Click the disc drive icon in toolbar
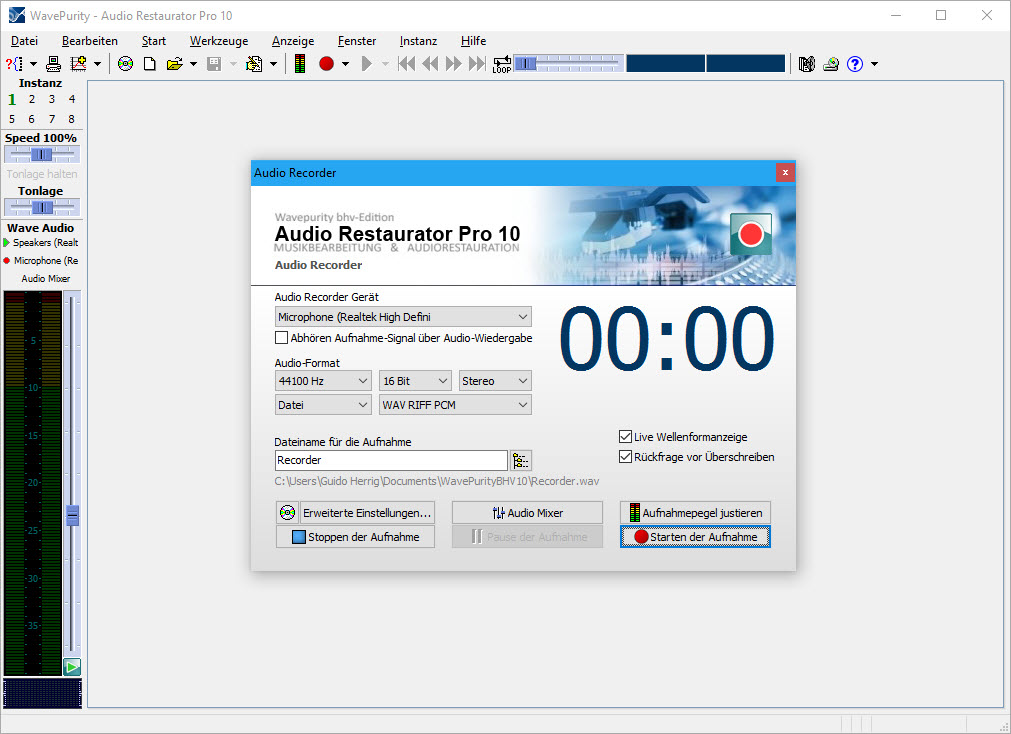1011x734 pixels. (x=831, y=64)
